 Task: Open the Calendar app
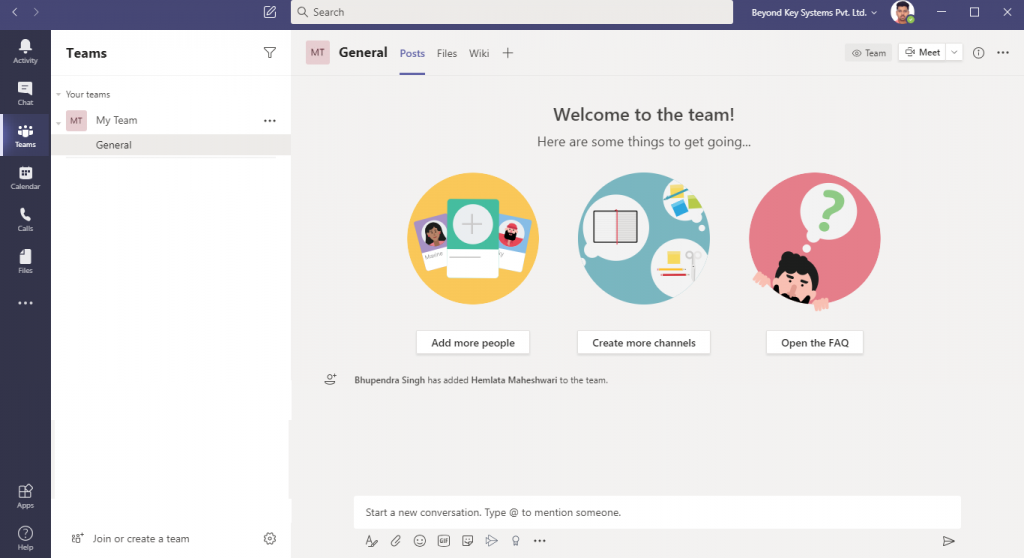25,178
